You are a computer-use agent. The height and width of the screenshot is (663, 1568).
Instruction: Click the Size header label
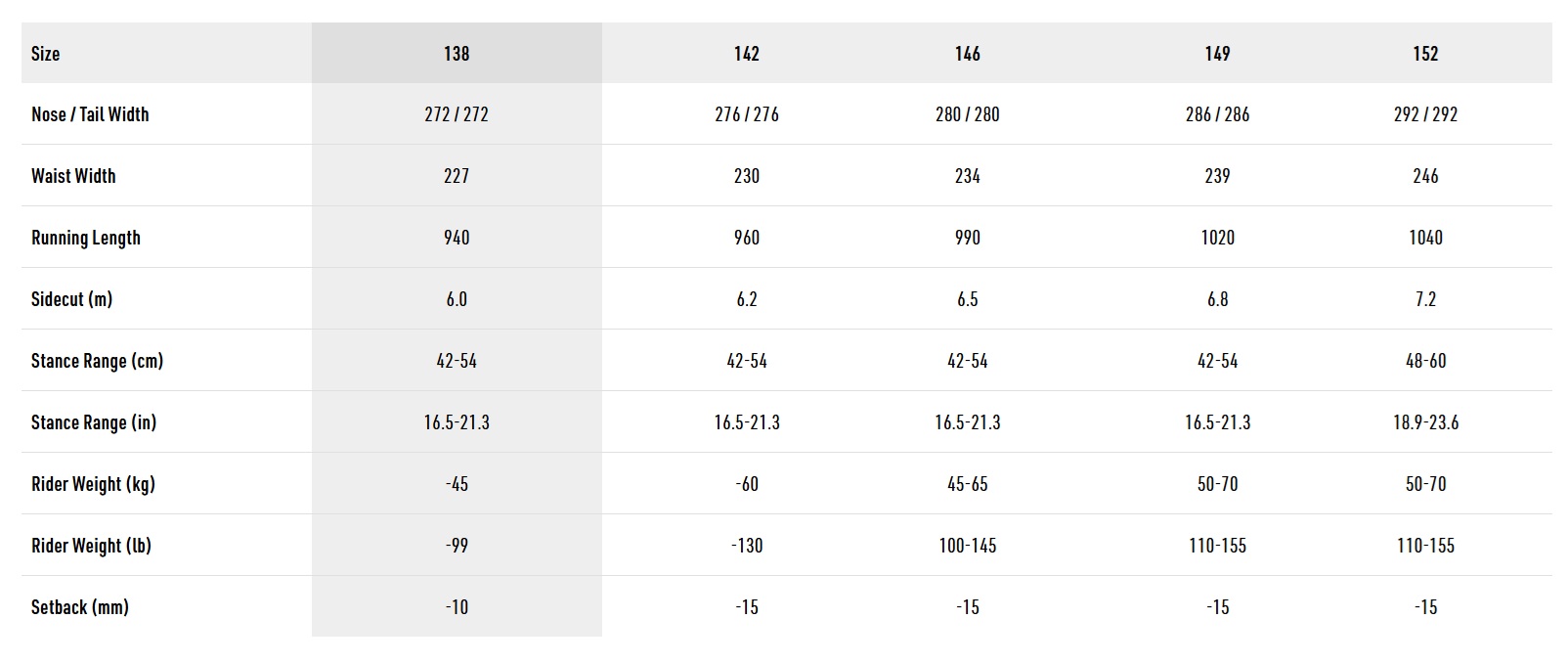[x=46, y=54]
